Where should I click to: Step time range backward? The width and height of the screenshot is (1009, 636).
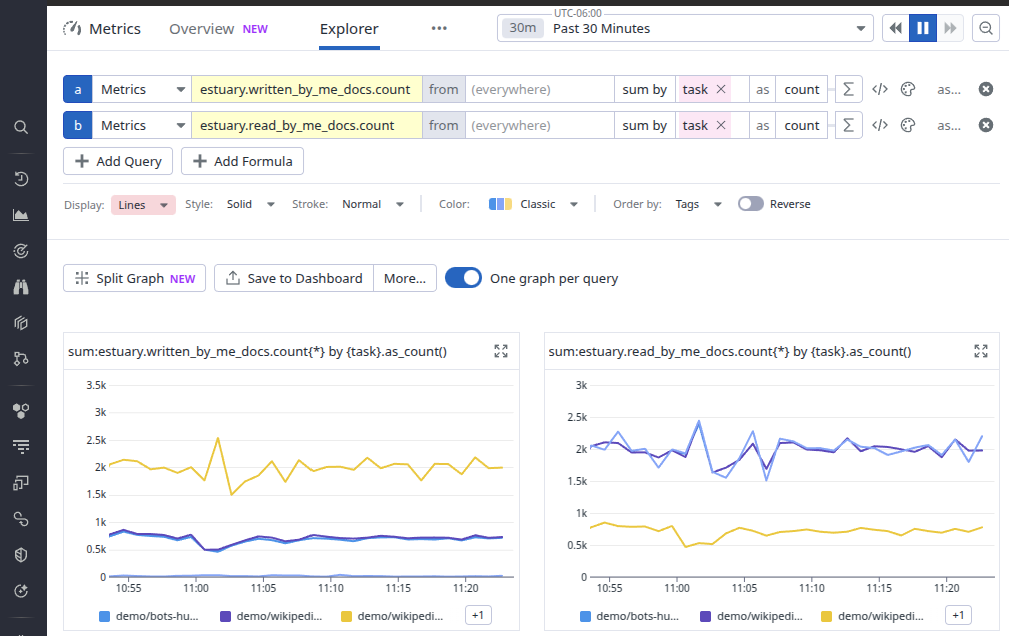point(895,28)
